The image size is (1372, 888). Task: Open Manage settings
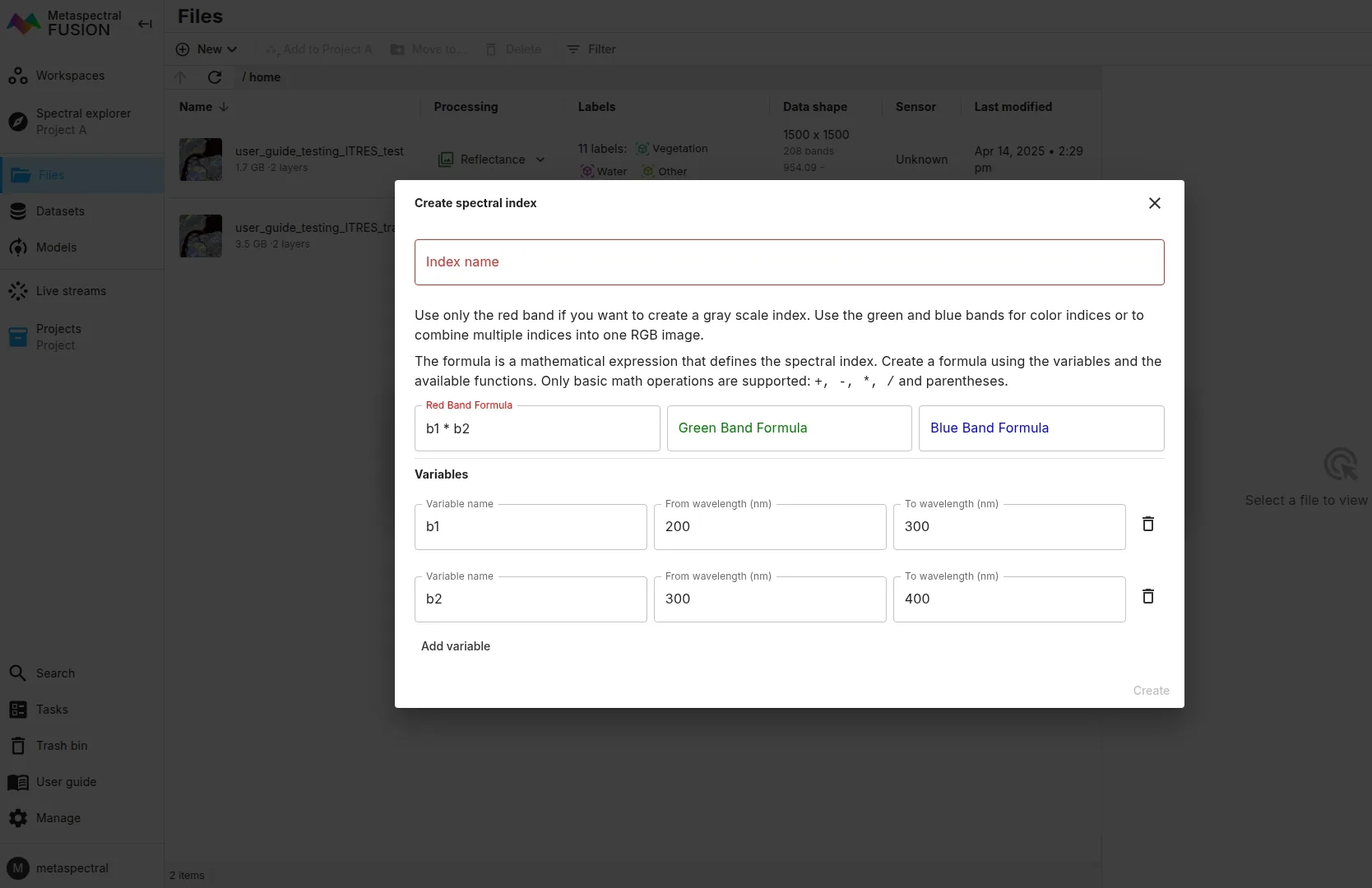click(x=58, y=818)
